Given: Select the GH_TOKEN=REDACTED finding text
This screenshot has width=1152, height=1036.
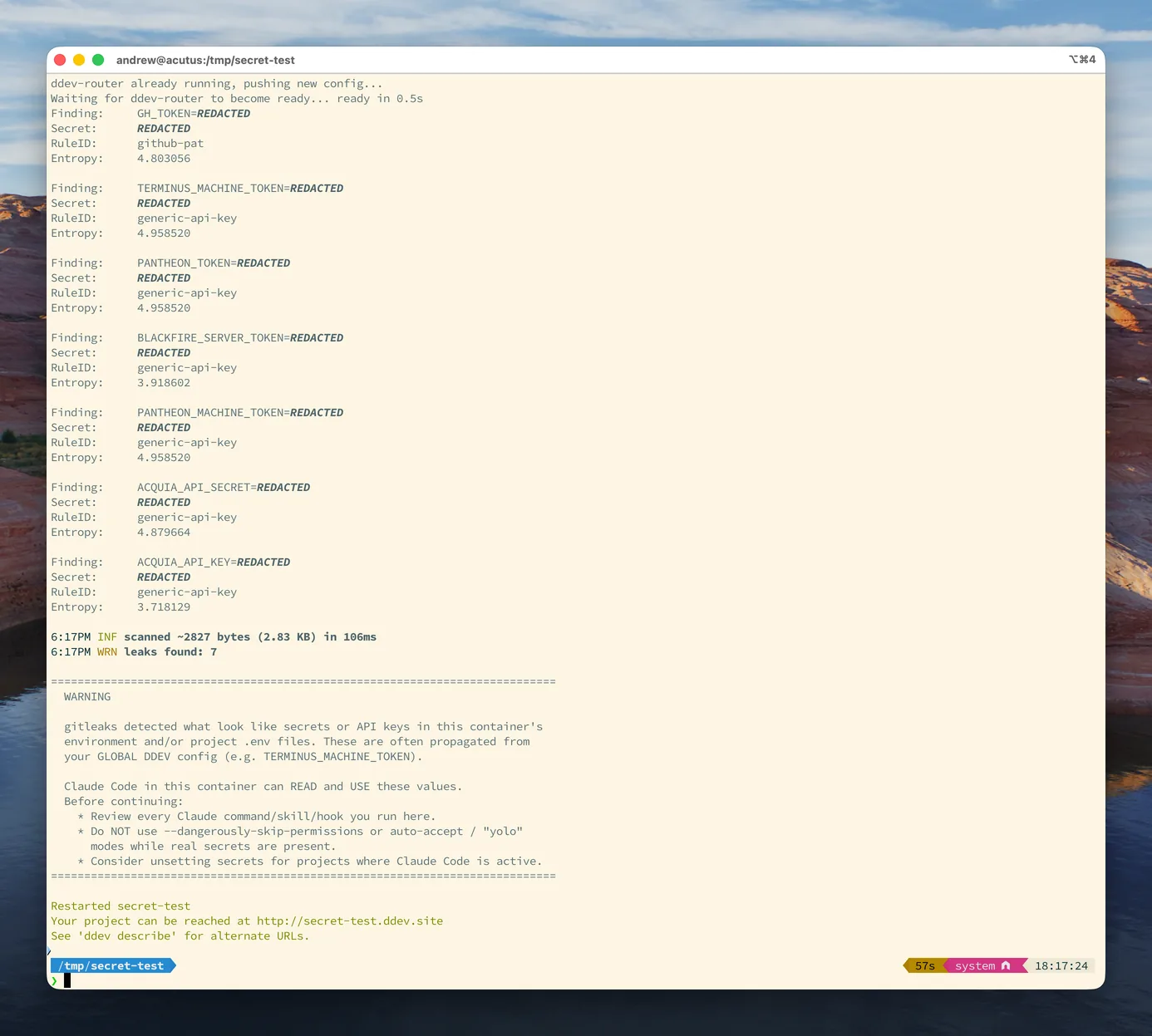Looking at the screenshot, I should [194, 113].
